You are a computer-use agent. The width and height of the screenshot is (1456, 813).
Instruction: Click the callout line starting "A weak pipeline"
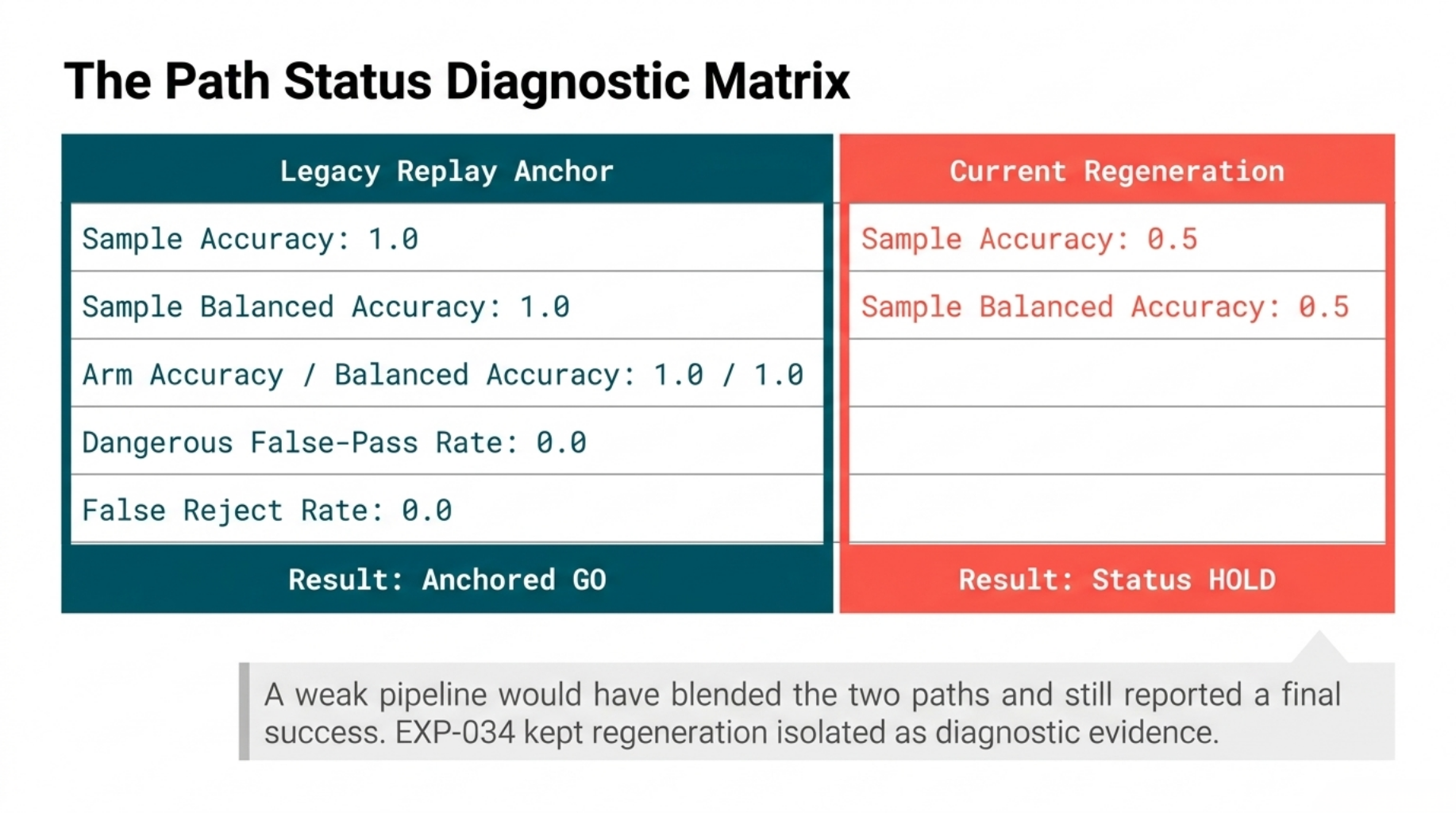click(x=802, y=695)
